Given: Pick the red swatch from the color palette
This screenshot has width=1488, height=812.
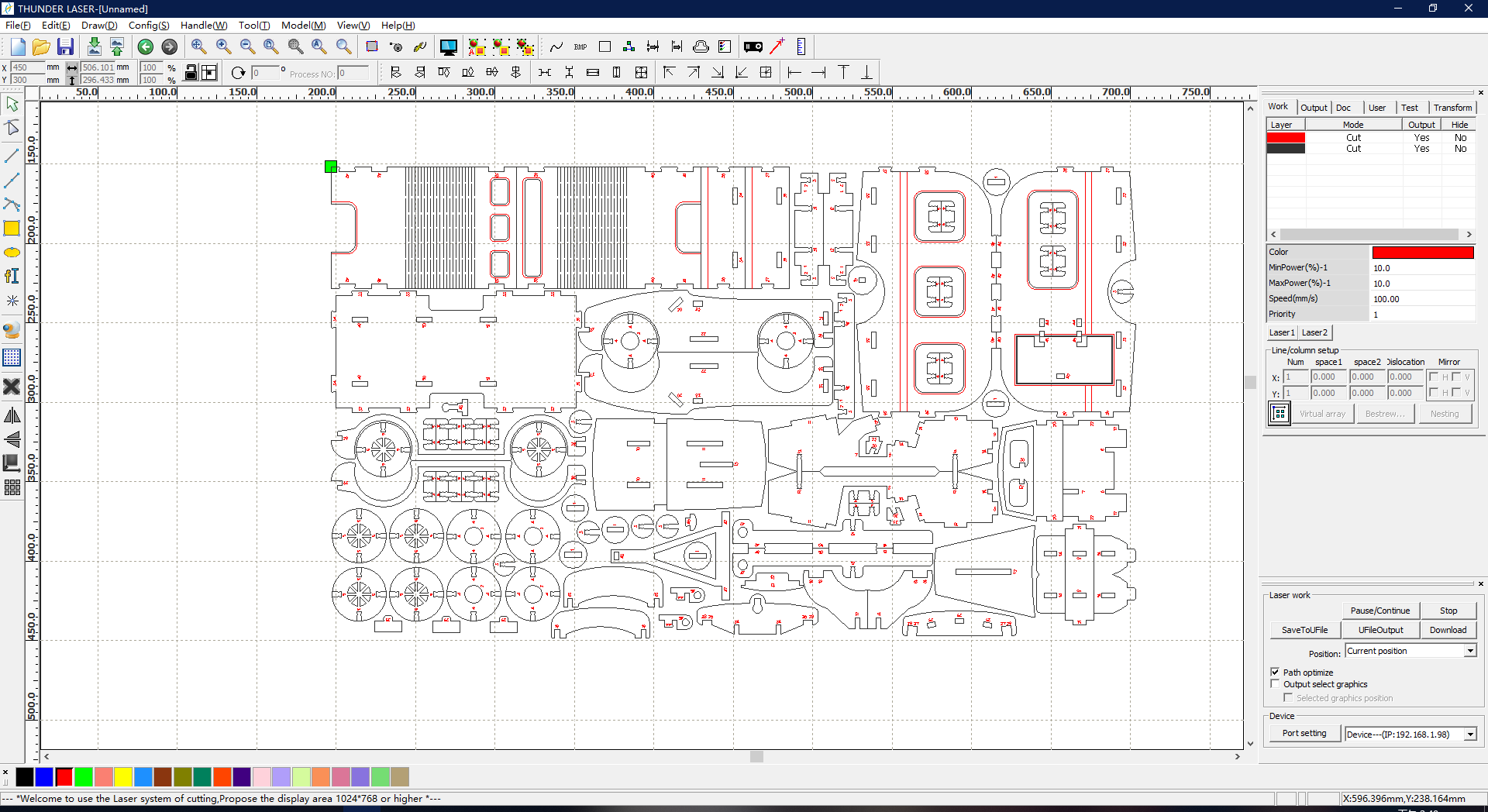Looking at the screenshot, I should coord(64,777).
